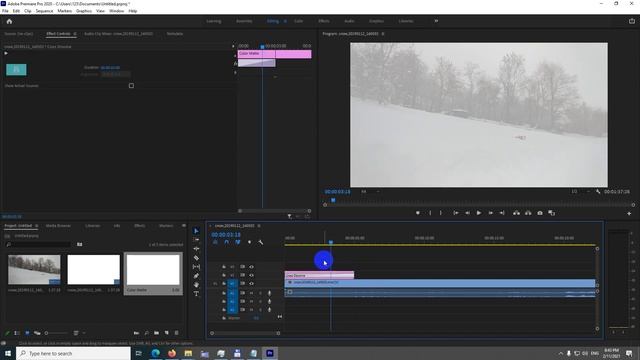Toggle V2 track output eye

[x=251, y=275]
